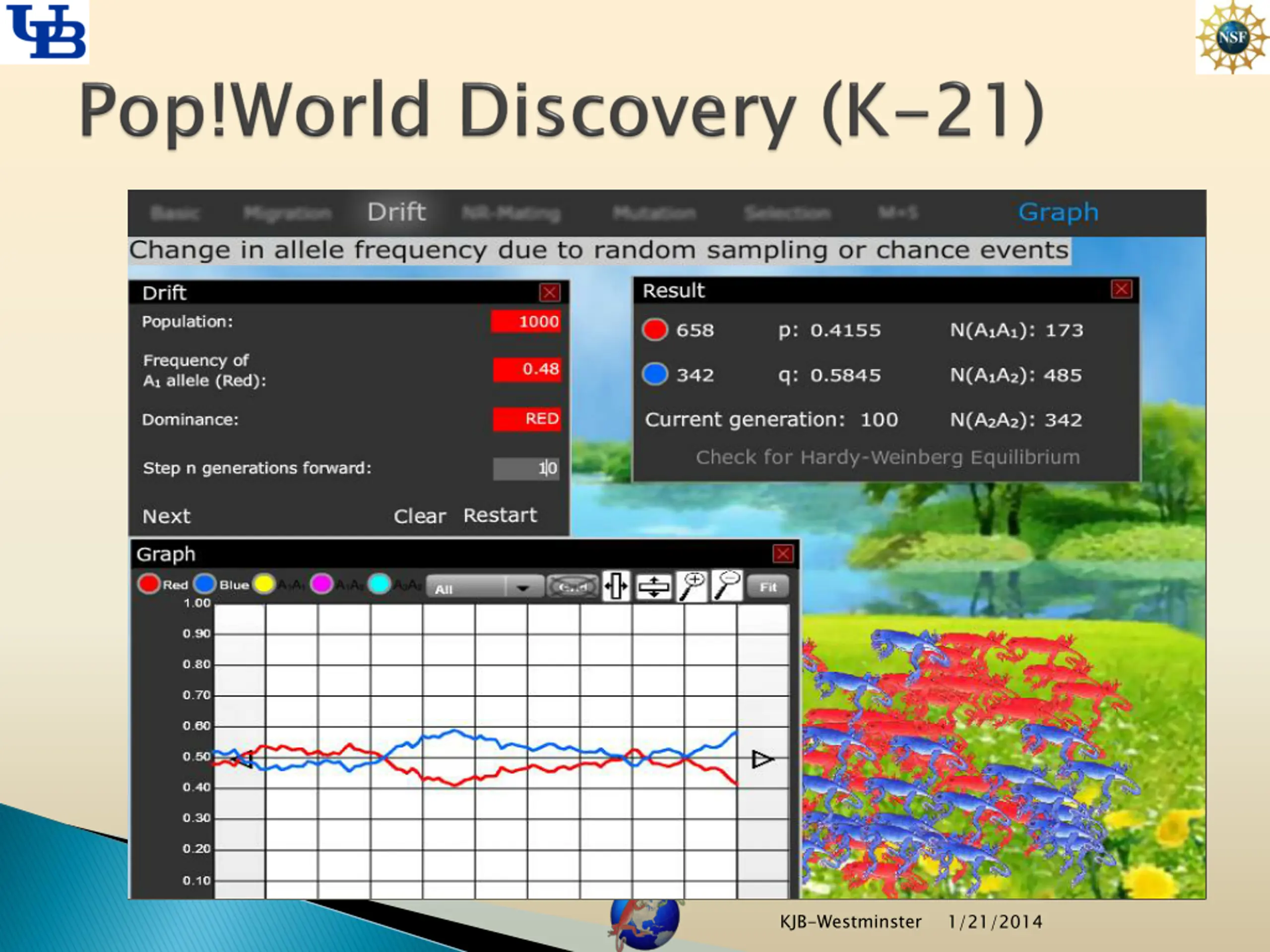Open the Graph tab in top bar
Viewport: 1270px width, 952px height.
click(1058, 212)
